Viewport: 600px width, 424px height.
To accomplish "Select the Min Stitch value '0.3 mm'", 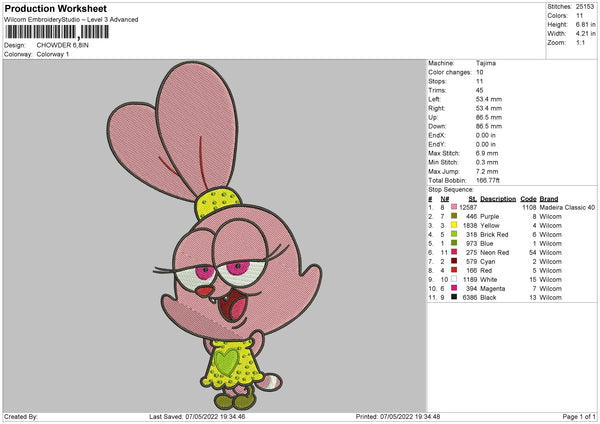I will pyautogui.click(x=487, y=162).
